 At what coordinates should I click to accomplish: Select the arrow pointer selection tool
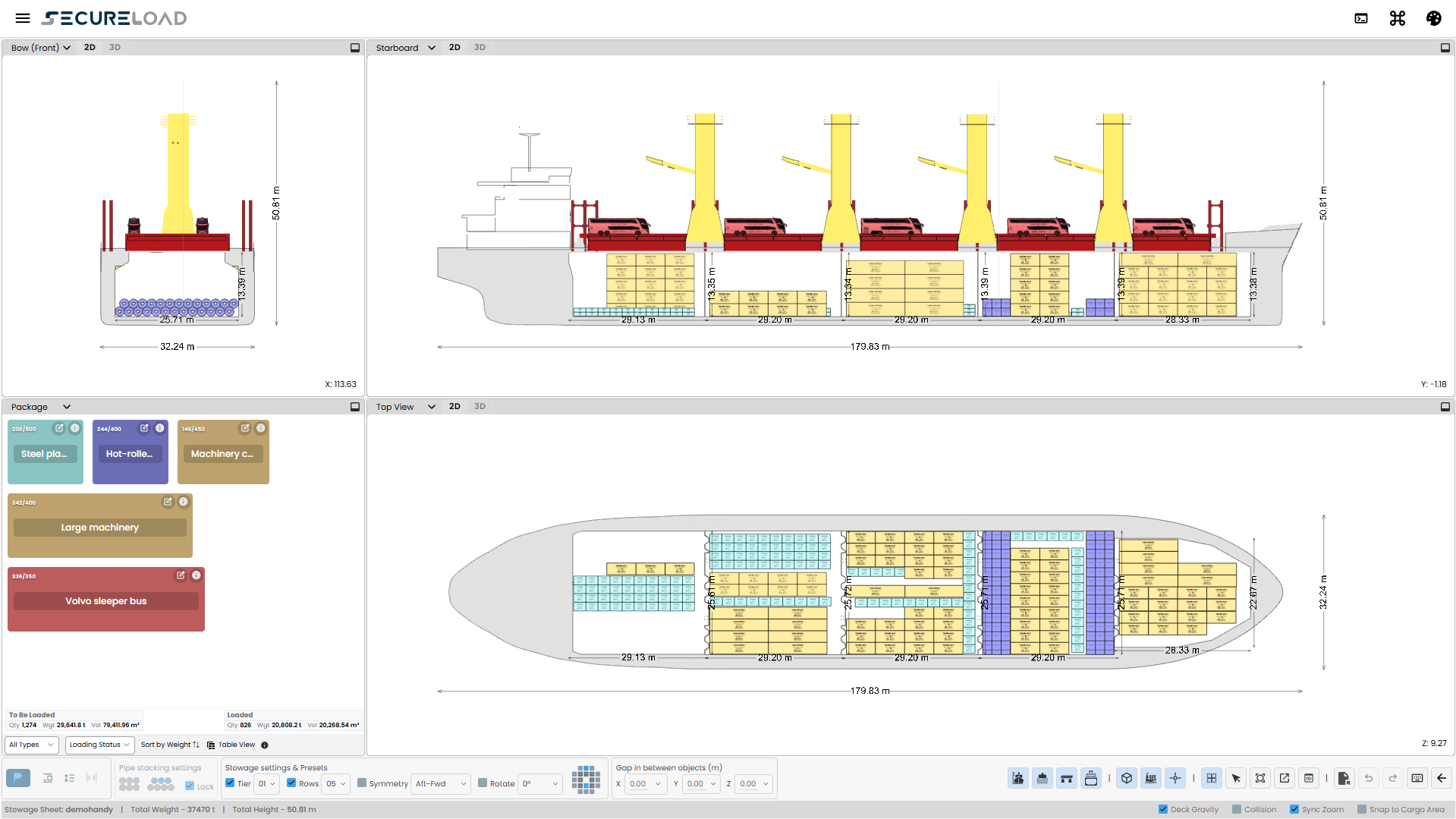pos(1236,778)
